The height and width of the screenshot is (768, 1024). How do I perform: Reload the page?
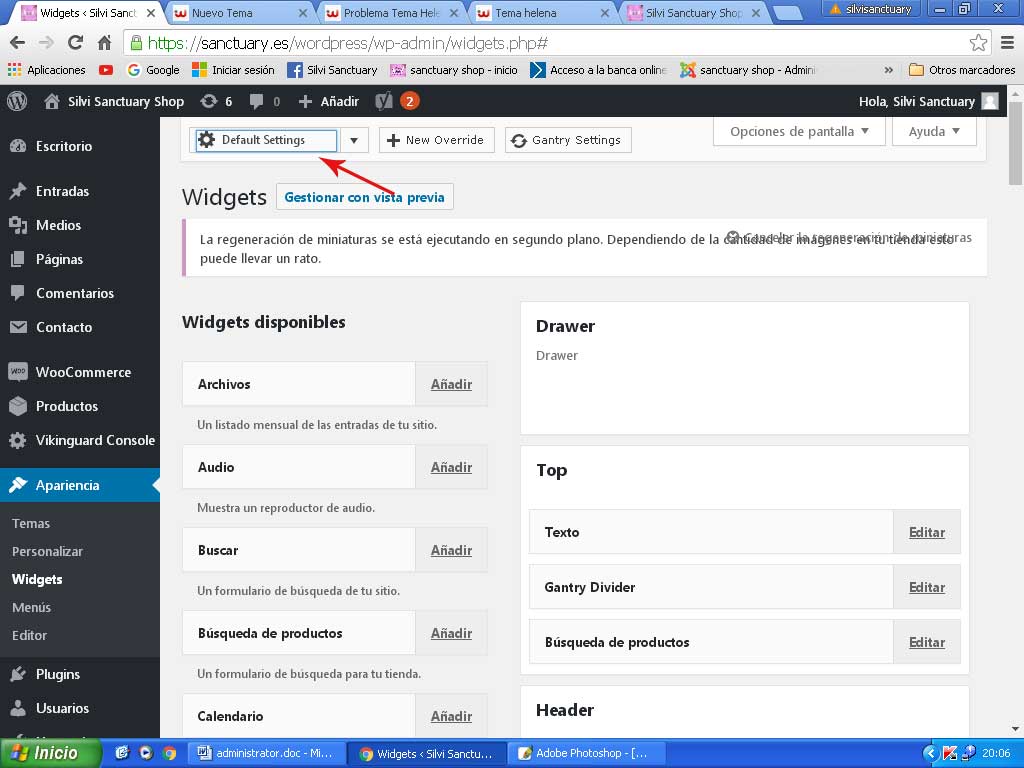point(75,43)
